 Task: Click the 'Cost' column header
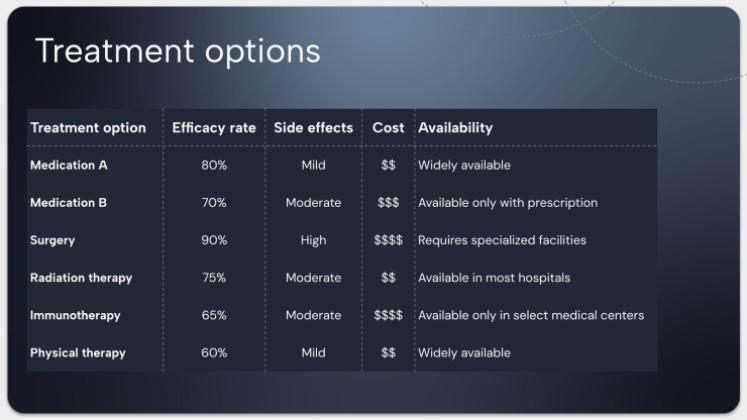point(388,128)
